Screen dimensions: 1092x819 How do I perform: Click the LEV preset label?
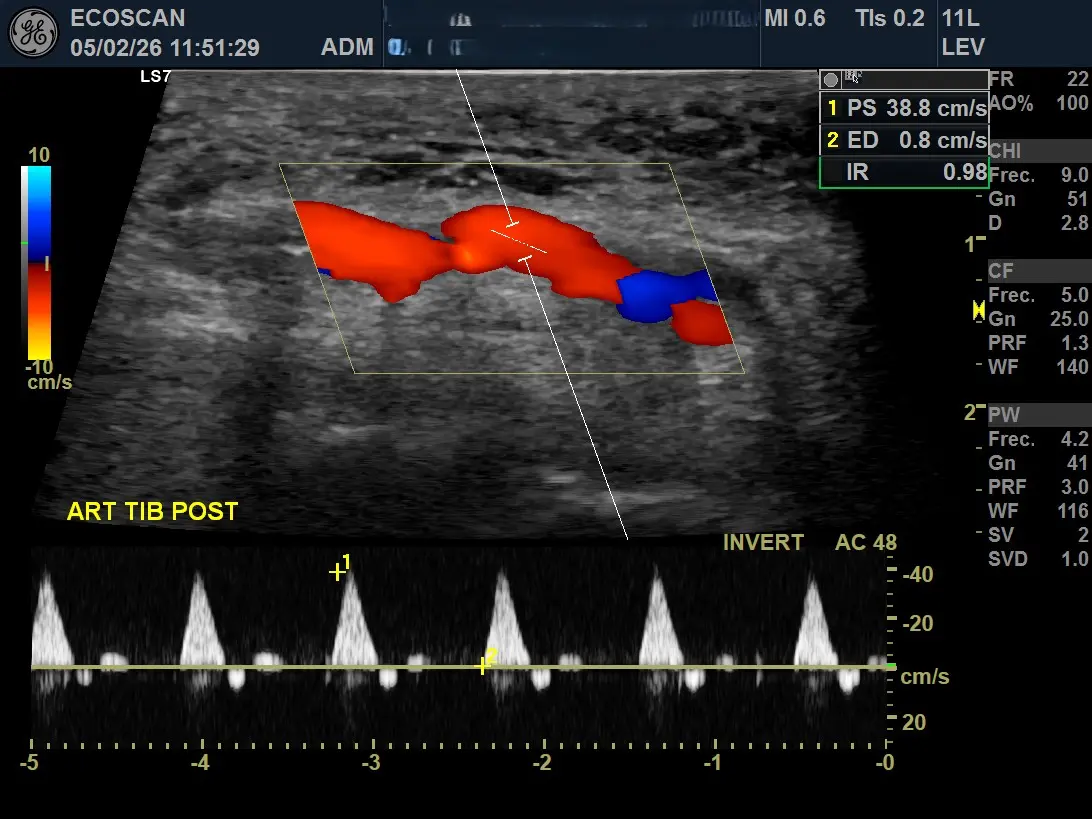(x=963, y=47)
